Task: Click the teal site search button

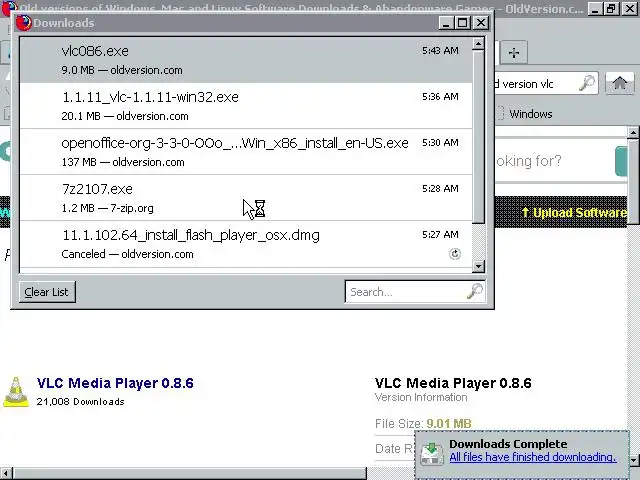Action: click(x=621, y=161)
